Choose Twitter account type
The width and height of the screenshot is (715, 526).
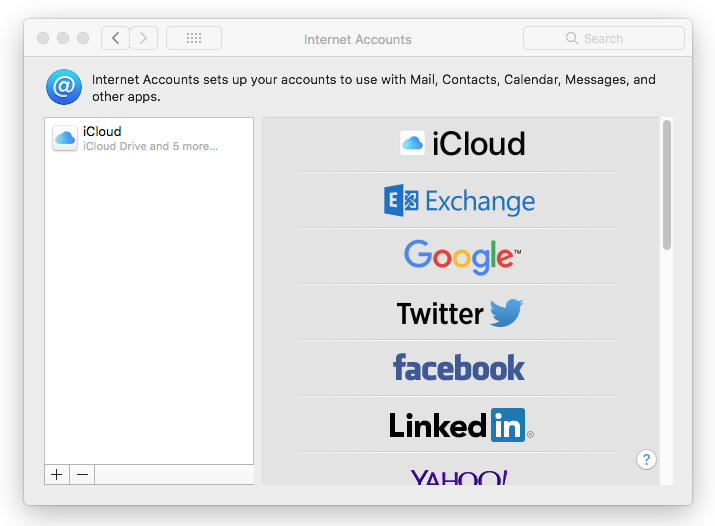coord(461,313)
